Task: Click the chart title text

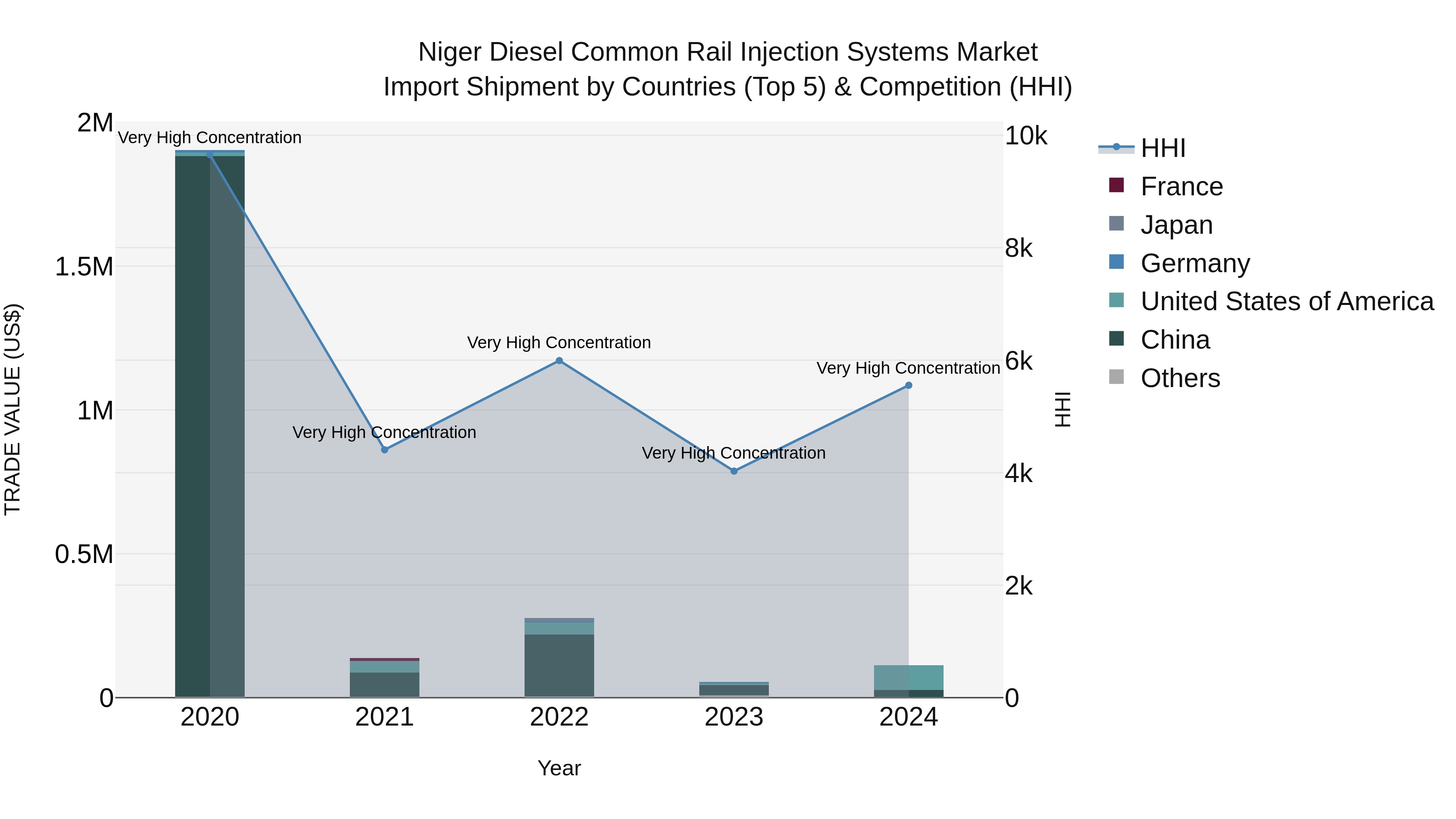Action: coord(728,69)
